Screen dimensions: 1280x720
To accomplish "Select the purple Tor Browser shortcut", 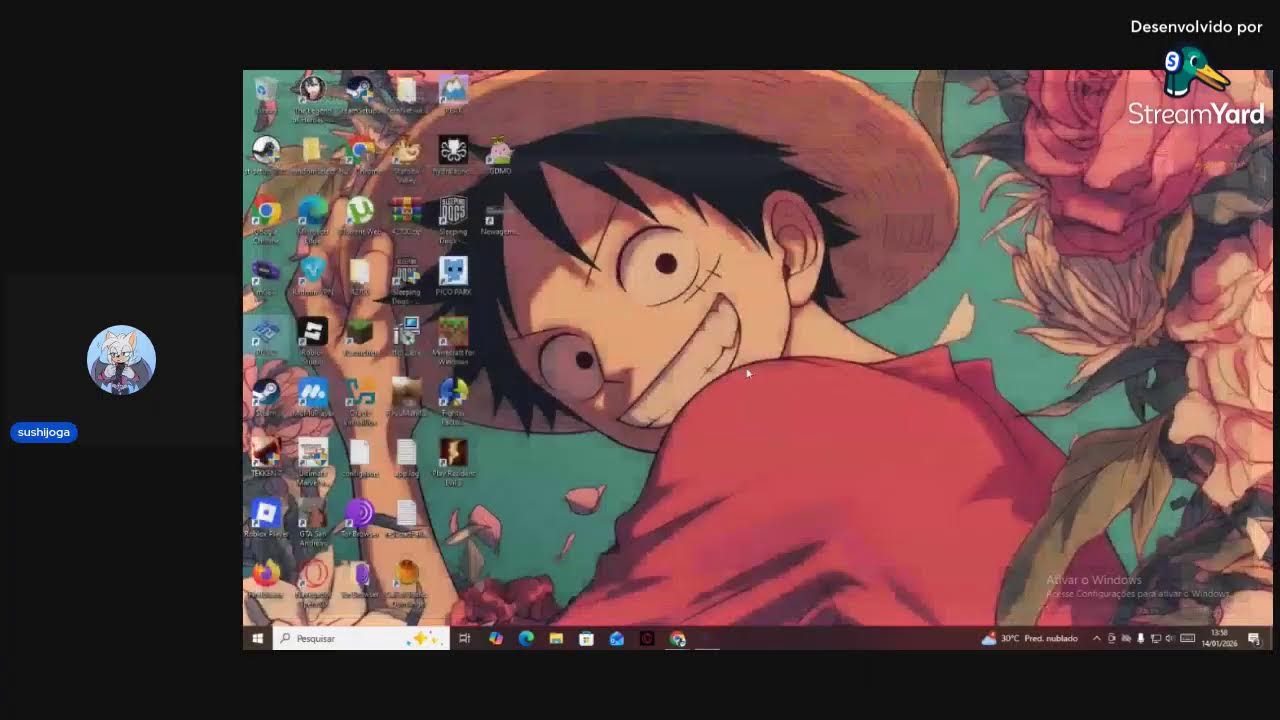I will pos(359,518).
